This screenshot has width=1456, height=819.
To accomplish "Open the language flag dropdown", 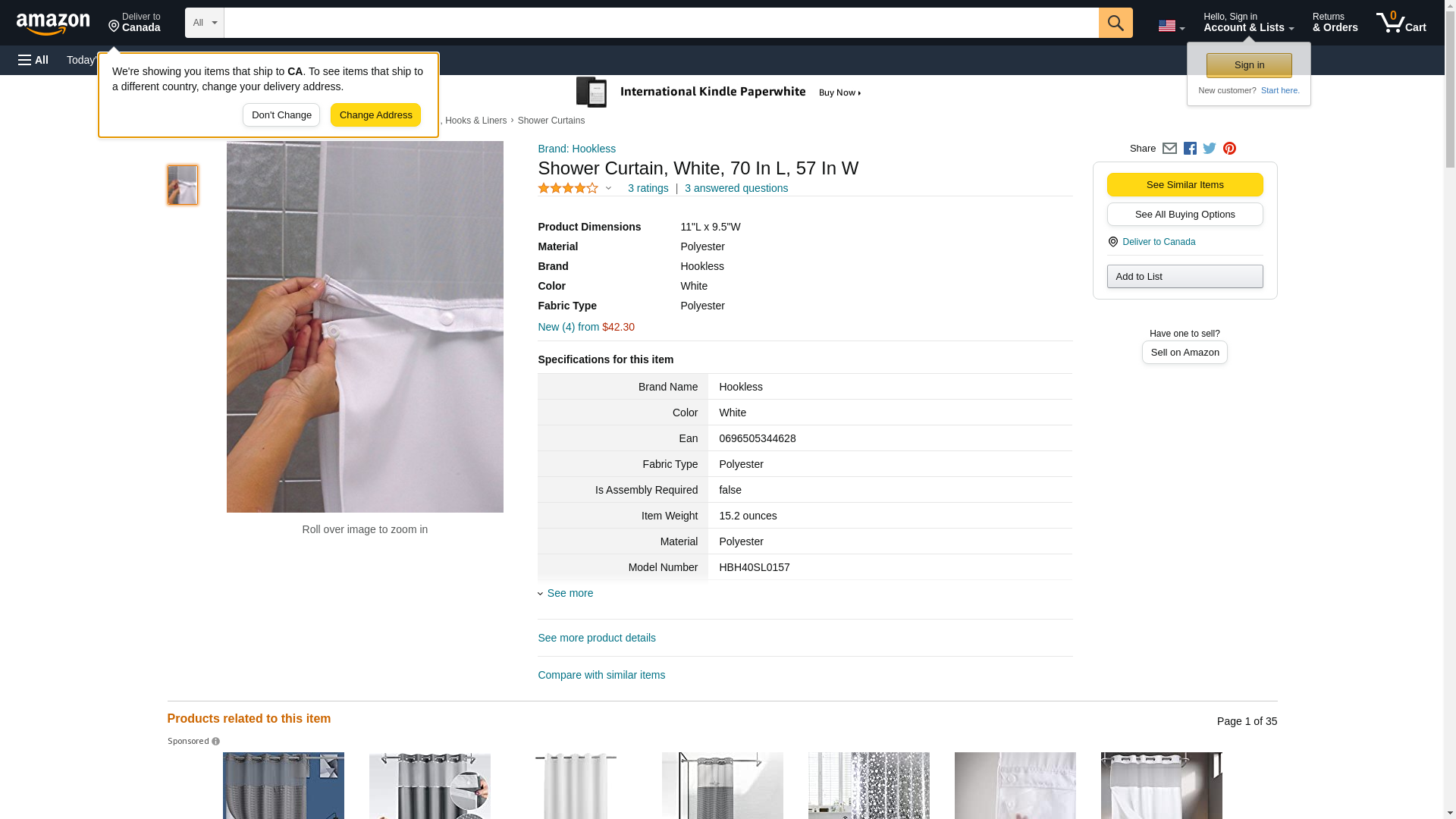I will tap(1171, 26).
